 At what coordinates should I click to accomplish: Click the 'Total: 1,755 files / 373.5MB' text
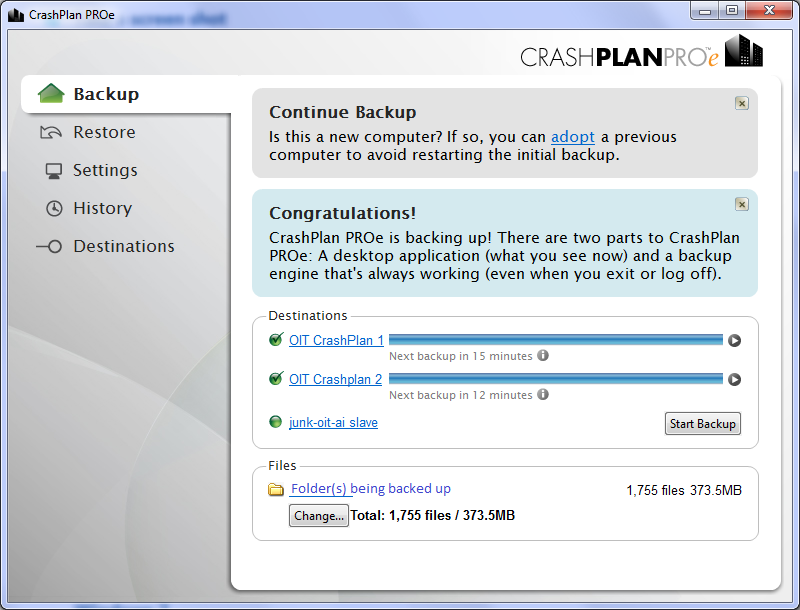433,516
